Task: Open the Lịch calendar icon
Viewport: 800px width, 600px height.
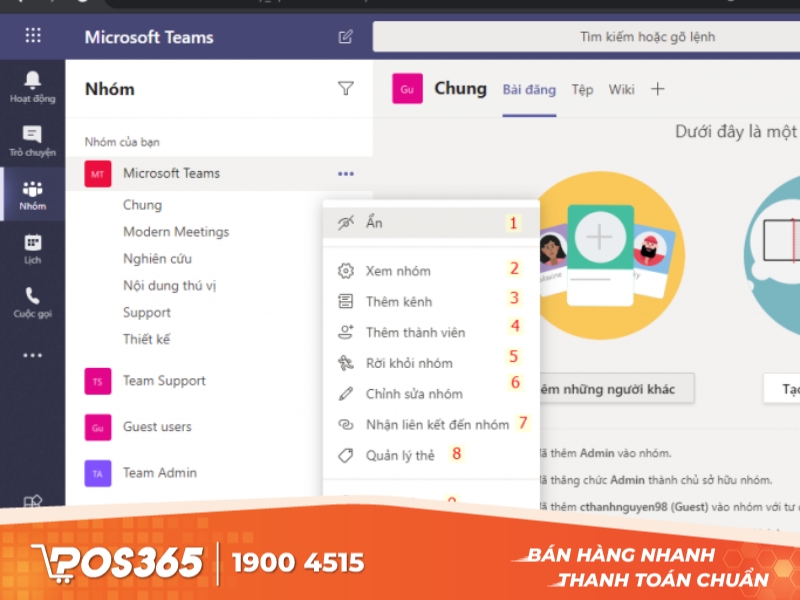Action: click(x=33, y=247)
